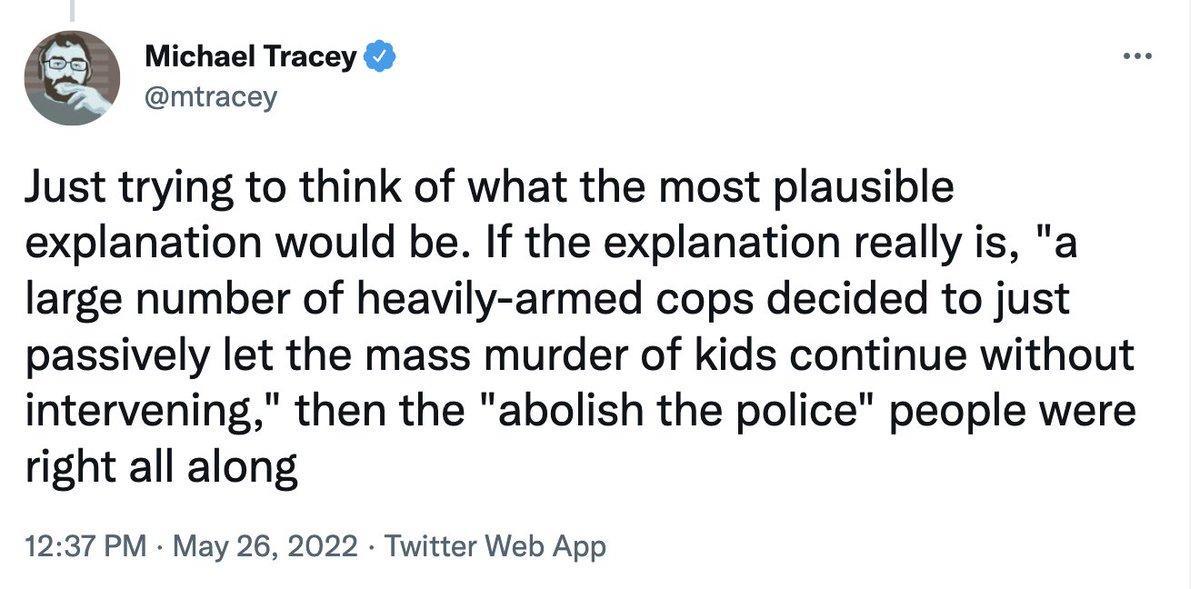Open the @mtracey handle link
The height and width of the screenshot is (589, 1200).
click(x=210, y=97)
